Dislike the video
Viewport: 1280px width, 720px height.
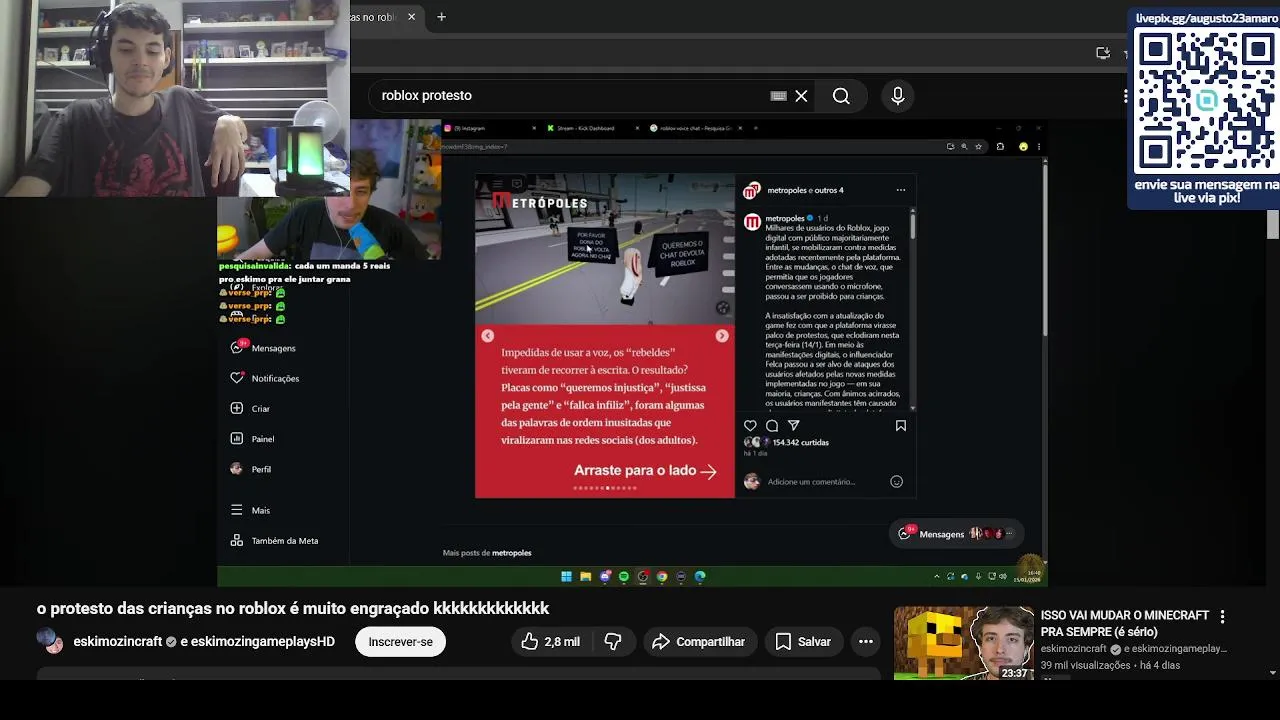(613, 642)
